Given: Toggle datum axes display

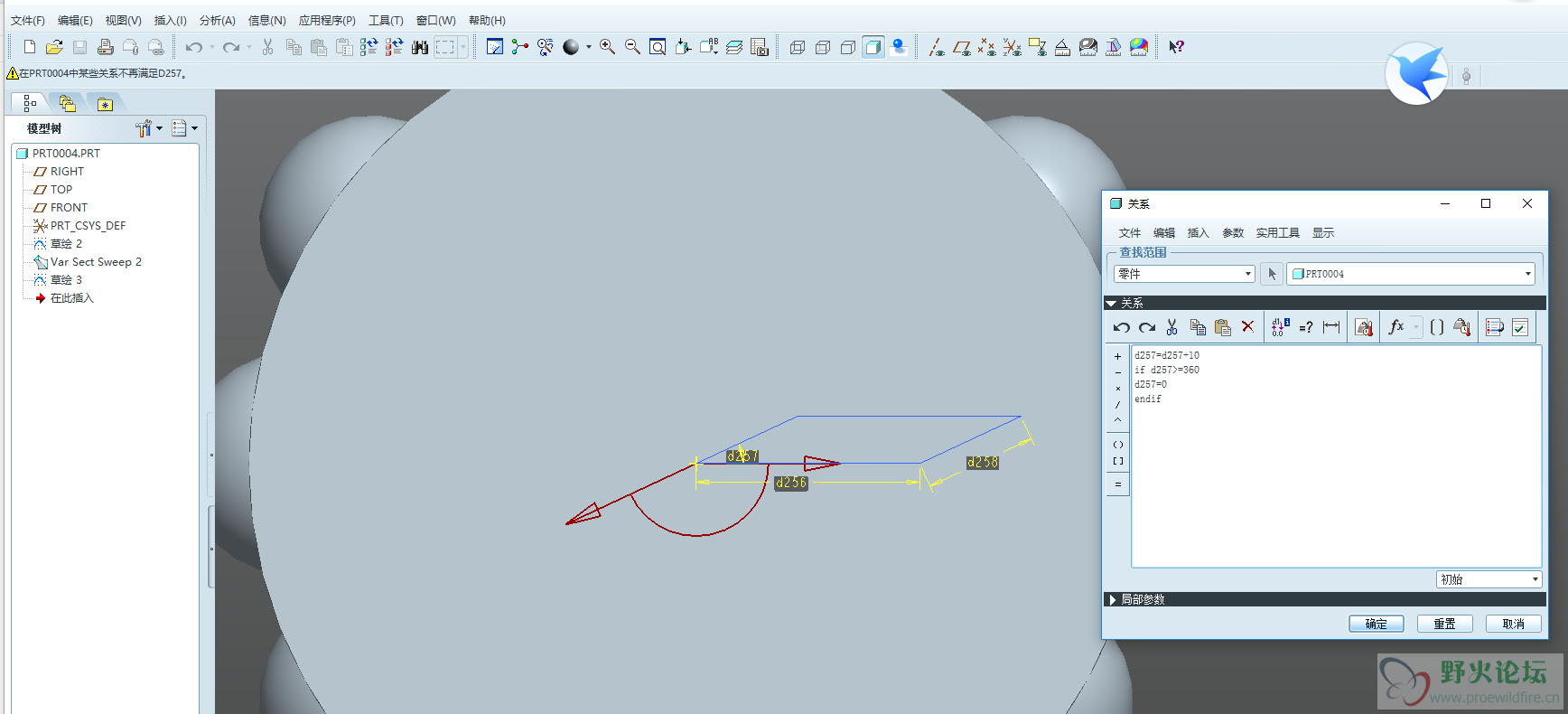Looking at the screenshot, I should click(936, 47).
